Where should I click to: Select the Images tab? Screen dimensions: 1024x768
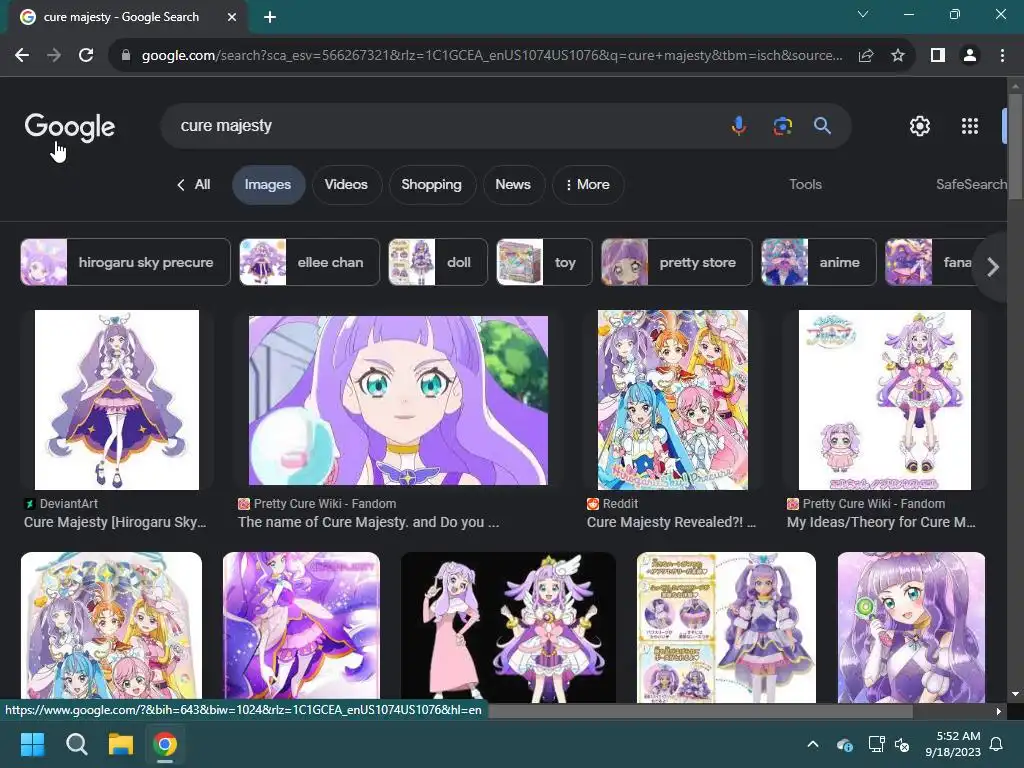[x=268, y=185]
